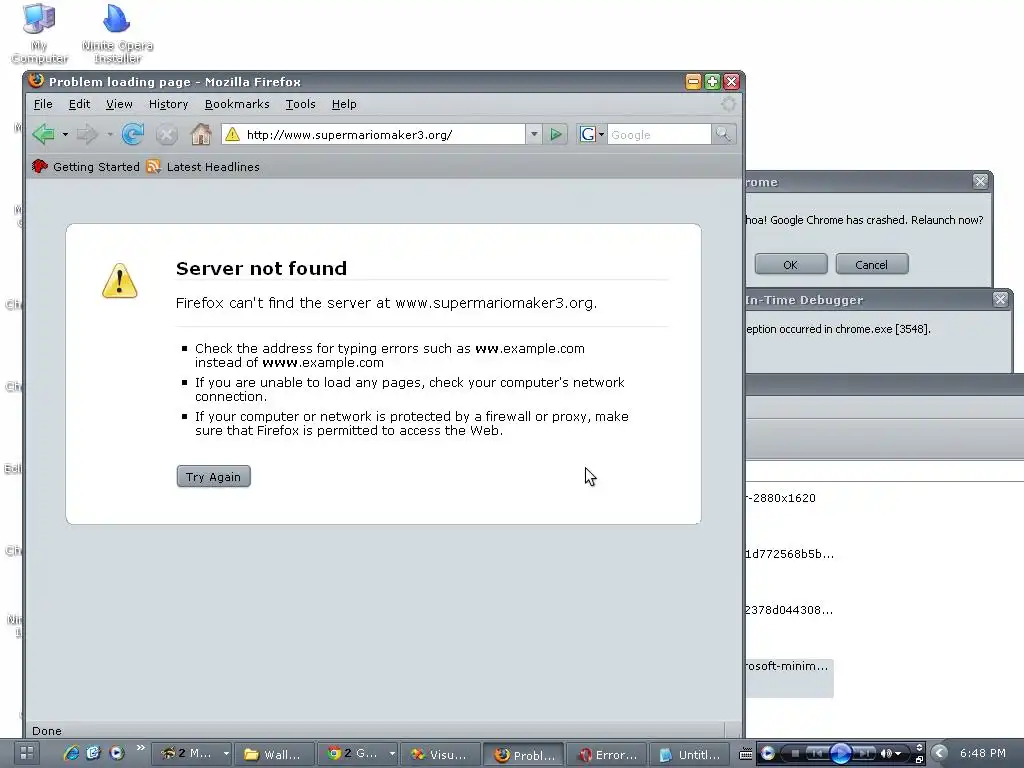Viewport: 1024px width, 768px height.
Task: Close the Chrome crash dialog
Action: 980,182
